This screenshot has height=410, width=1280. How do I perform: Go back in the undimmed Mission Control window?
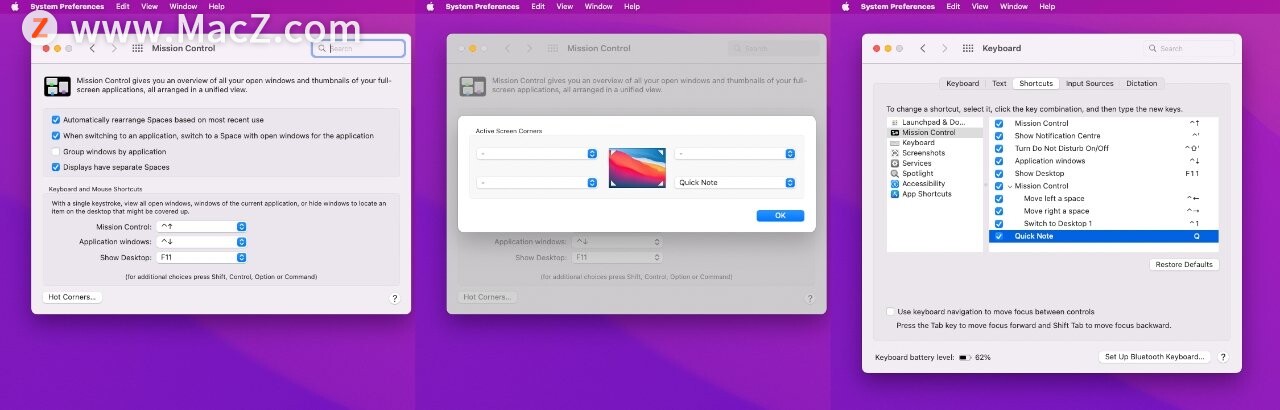click(92, 48)
